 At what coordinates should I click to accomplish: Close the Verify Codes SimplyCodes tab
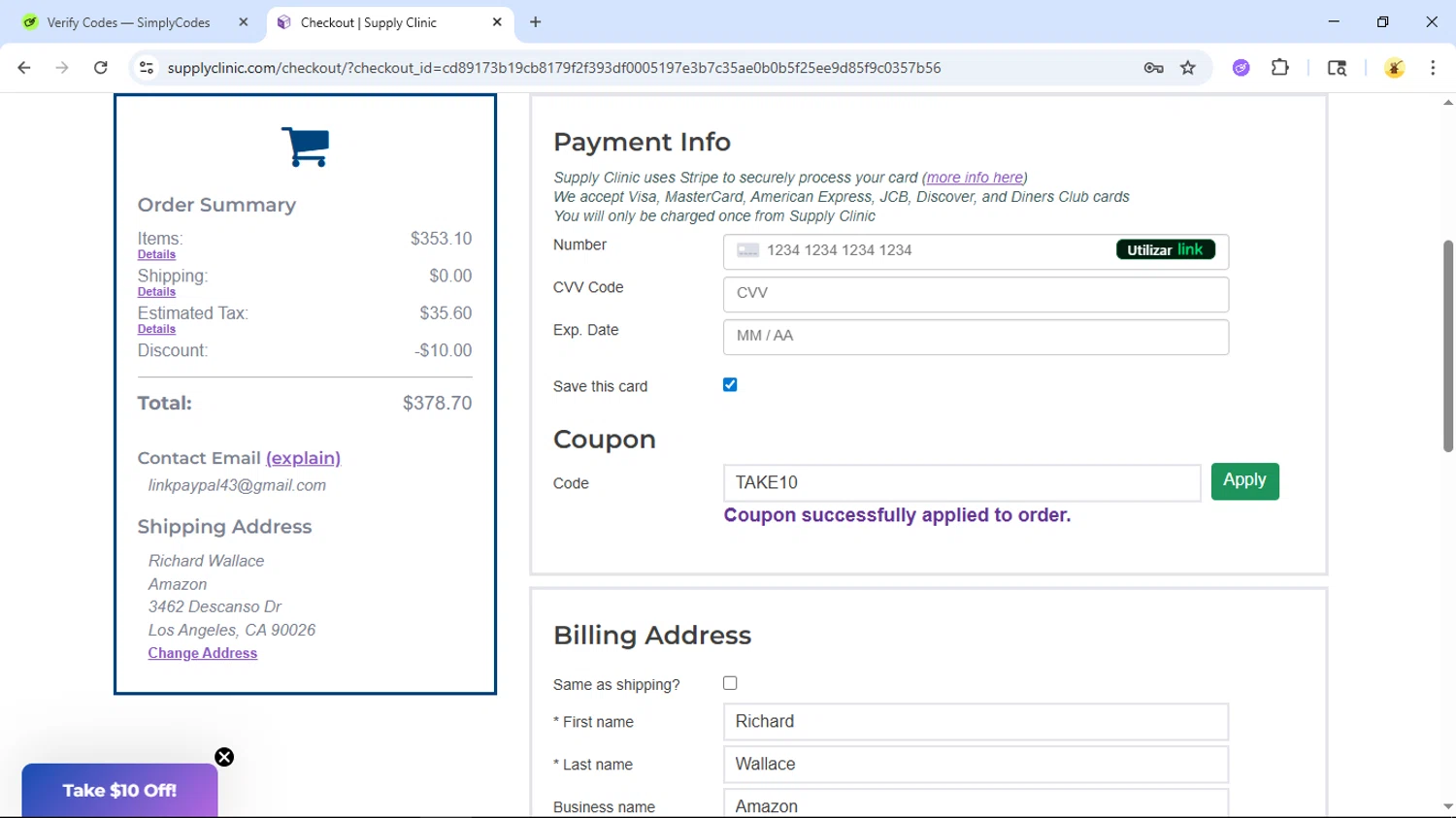click(244, 22)
